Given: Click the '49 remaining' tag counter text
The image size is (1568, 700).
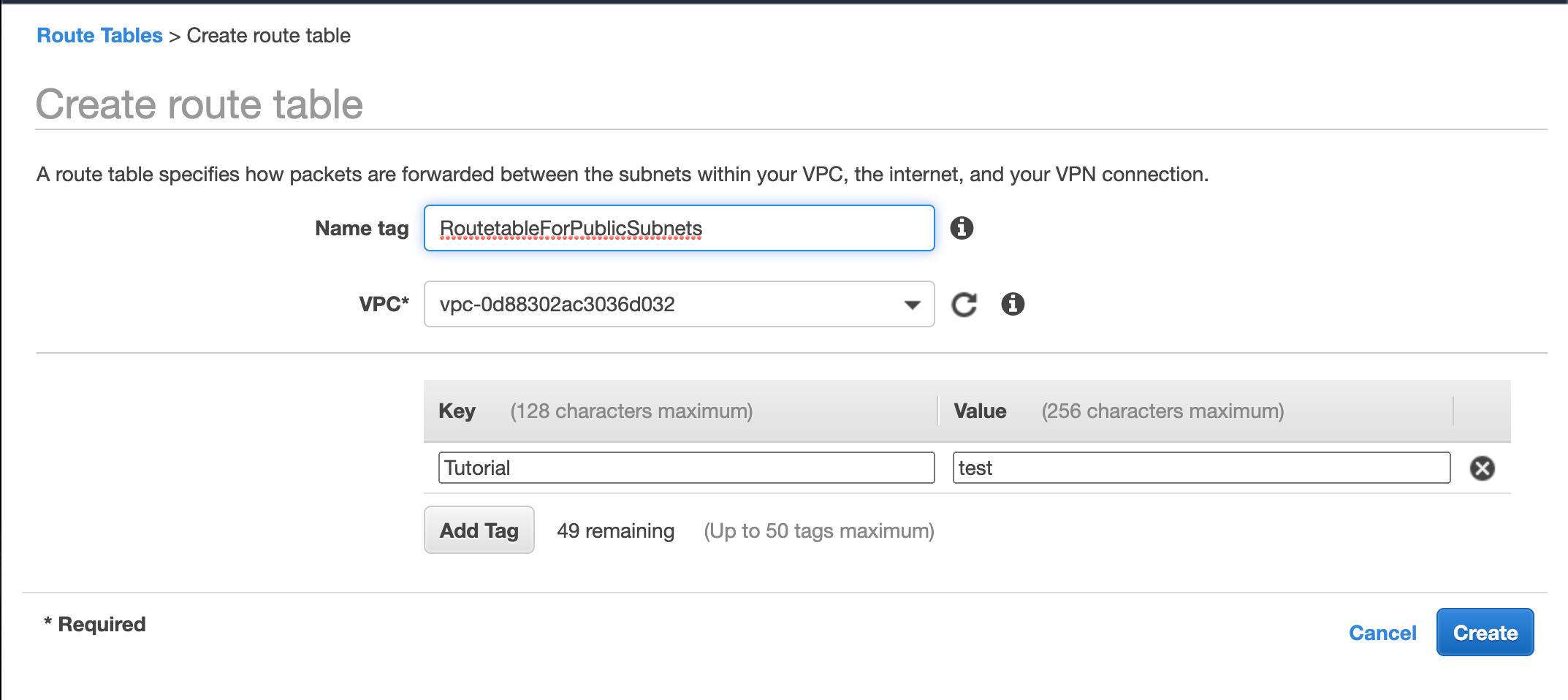Looking at the screenshot, I should [615, 530].
